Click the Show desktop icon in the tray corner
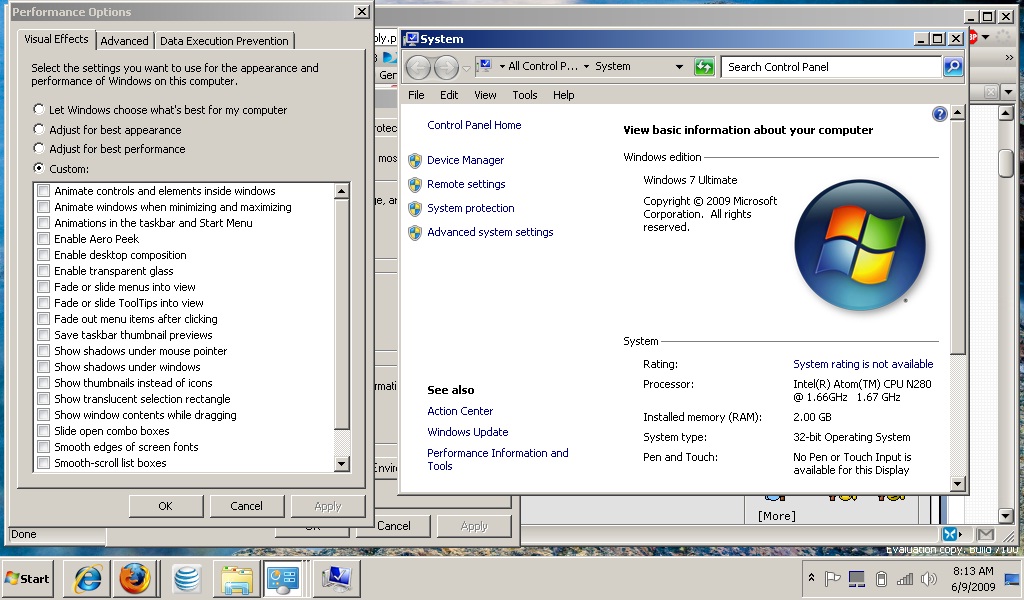 pos(1012,579)
